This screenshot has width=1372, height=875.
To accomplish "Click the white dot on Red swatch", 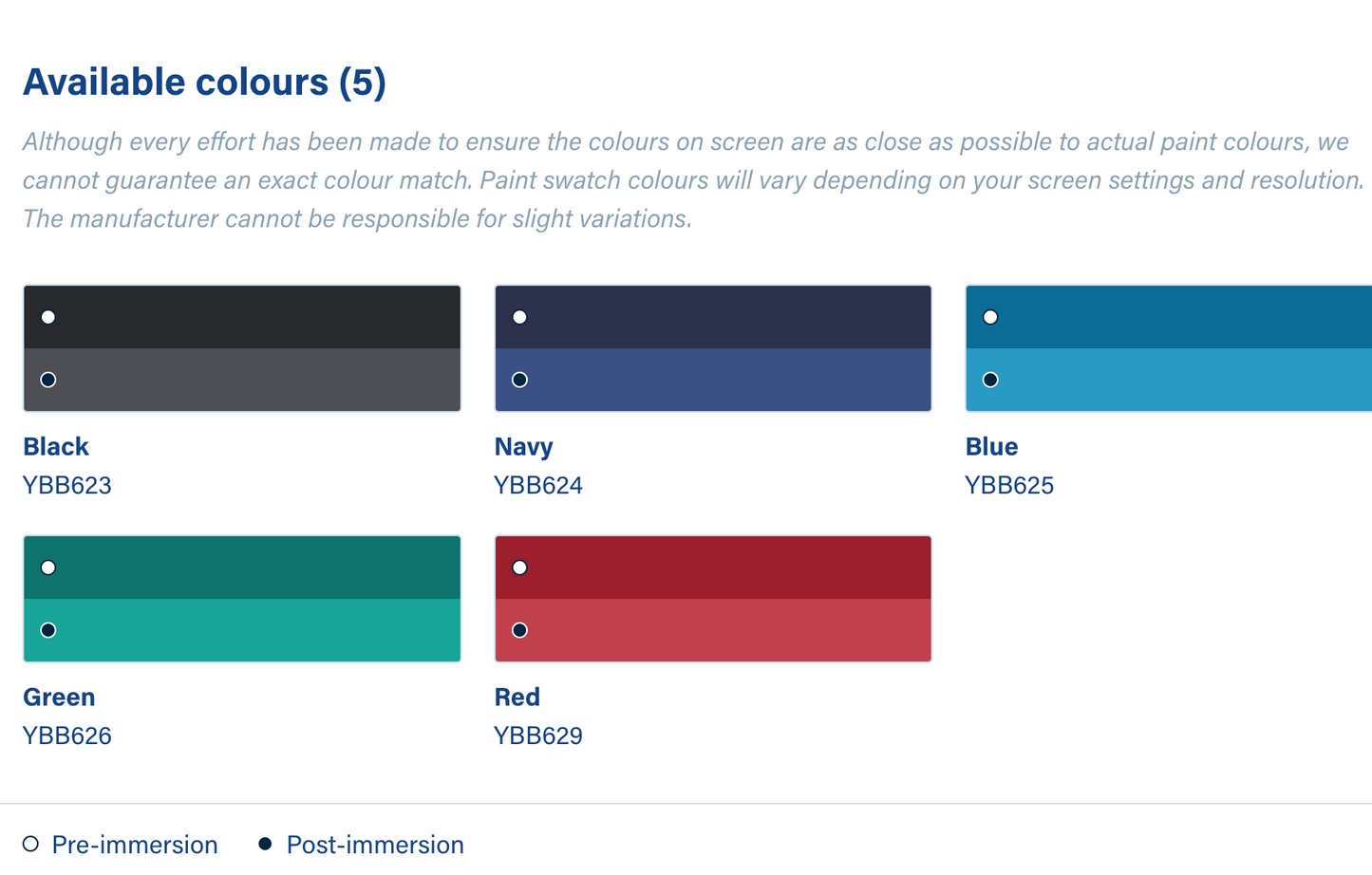I will 519,568.
